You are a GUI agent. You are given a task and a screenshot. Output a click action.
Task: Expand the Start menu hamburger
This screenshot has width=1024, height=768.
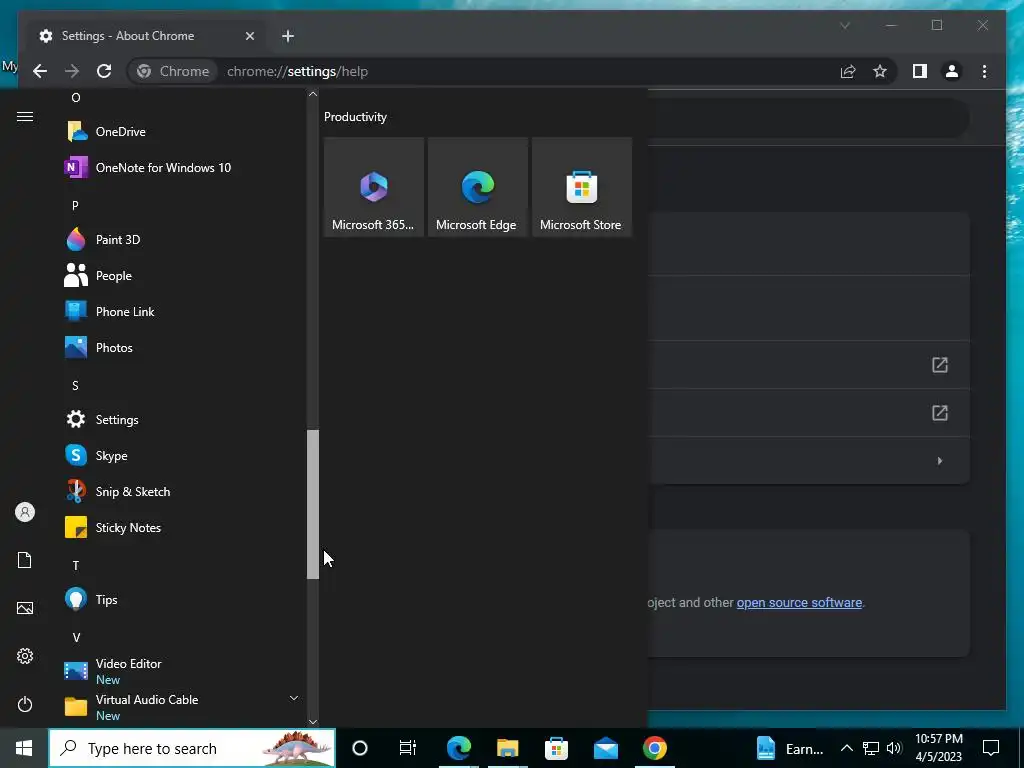(x=25, y=116)
